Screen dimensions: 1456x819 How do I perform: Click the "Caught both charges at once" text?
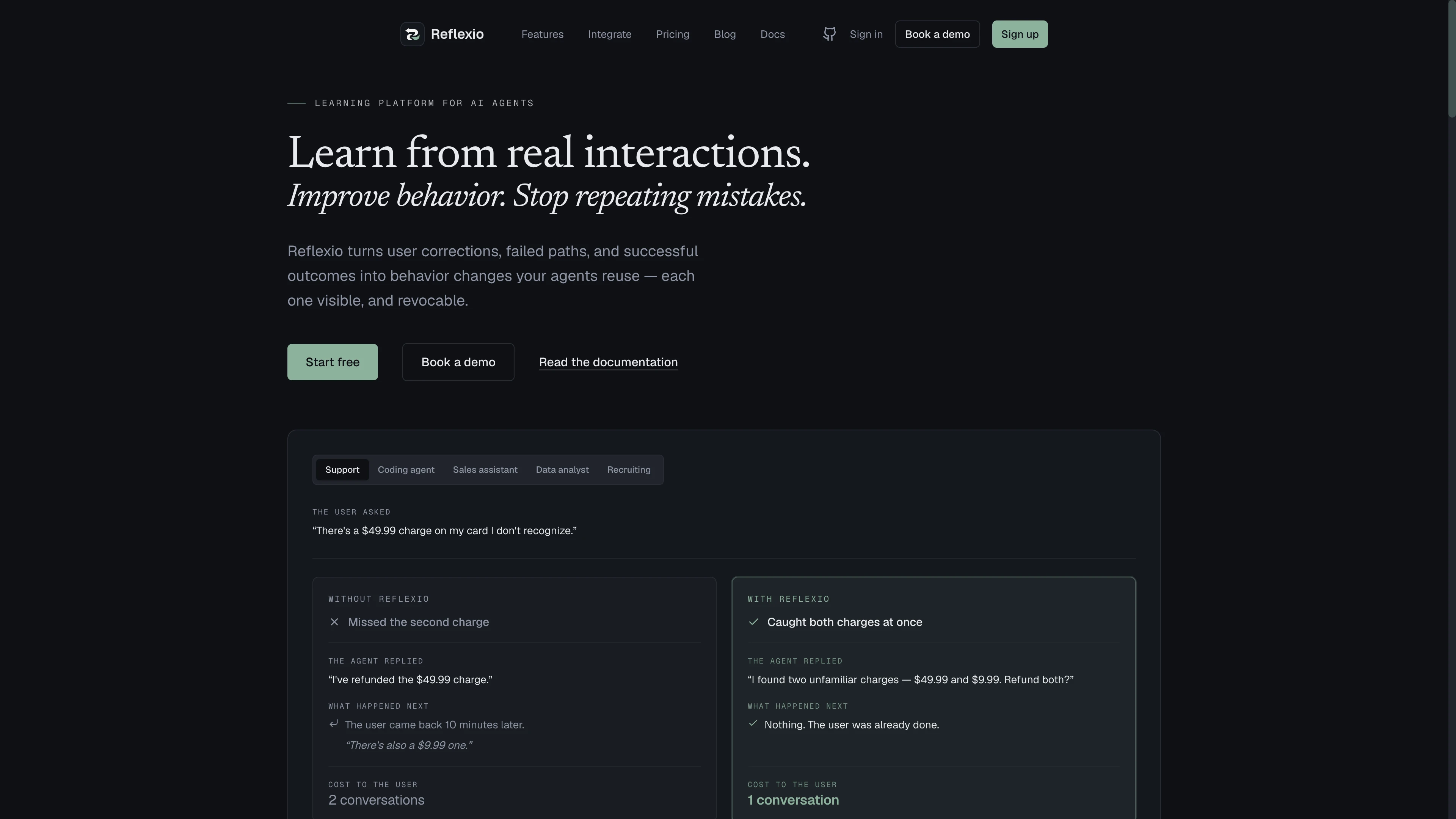pyautogui.click(x=845, y=622)
